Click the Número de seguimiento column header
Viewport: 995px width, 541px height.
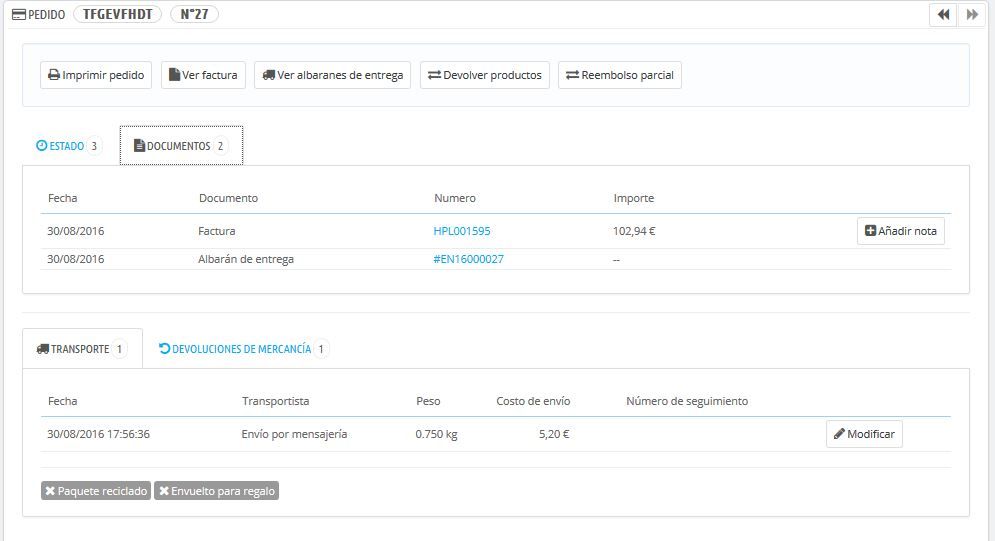click(687, 401)
